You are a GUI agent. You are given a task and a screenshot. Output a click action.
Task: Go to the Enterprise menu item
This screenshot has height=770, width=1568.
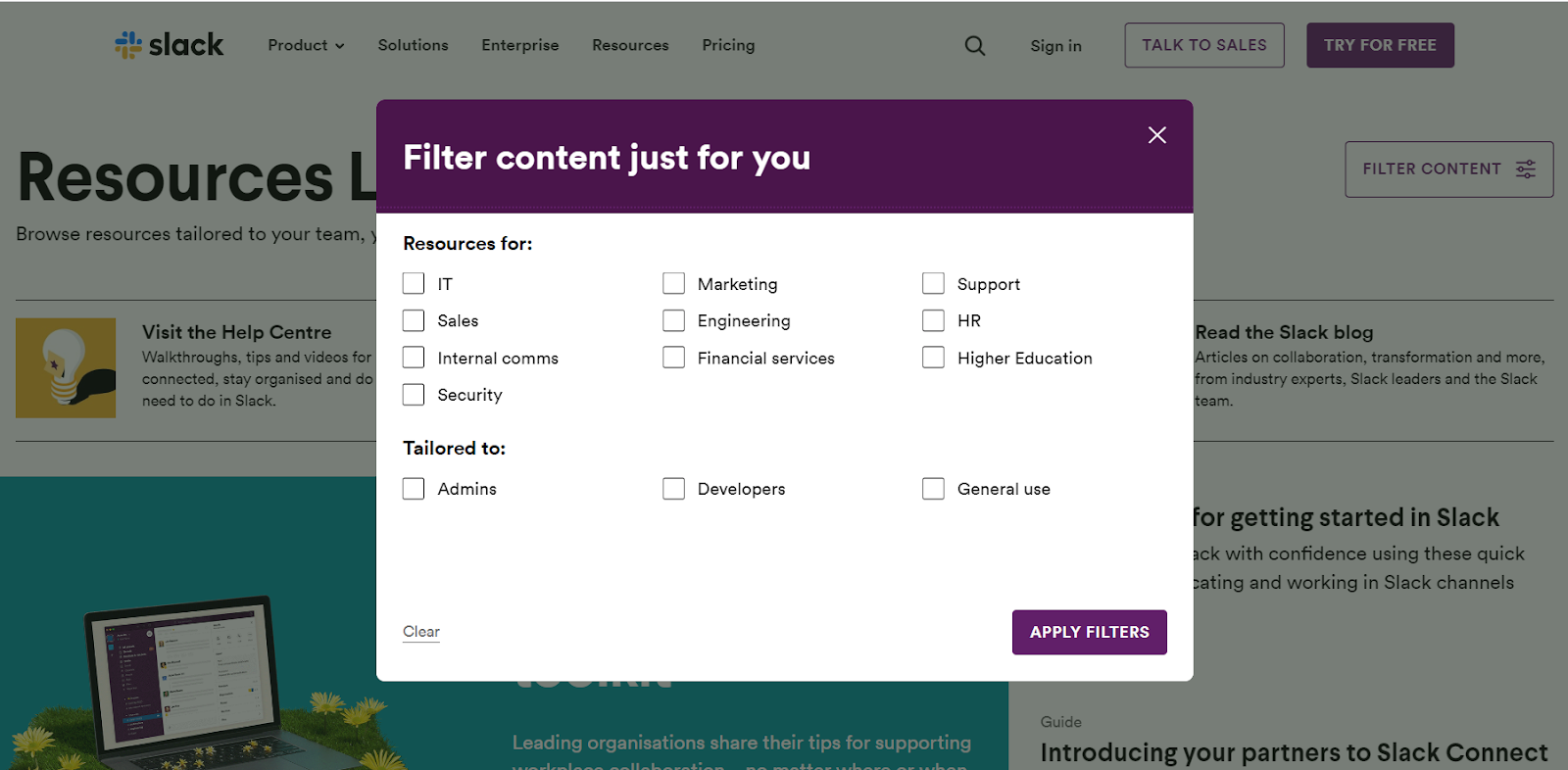click(x=520, y=45)
